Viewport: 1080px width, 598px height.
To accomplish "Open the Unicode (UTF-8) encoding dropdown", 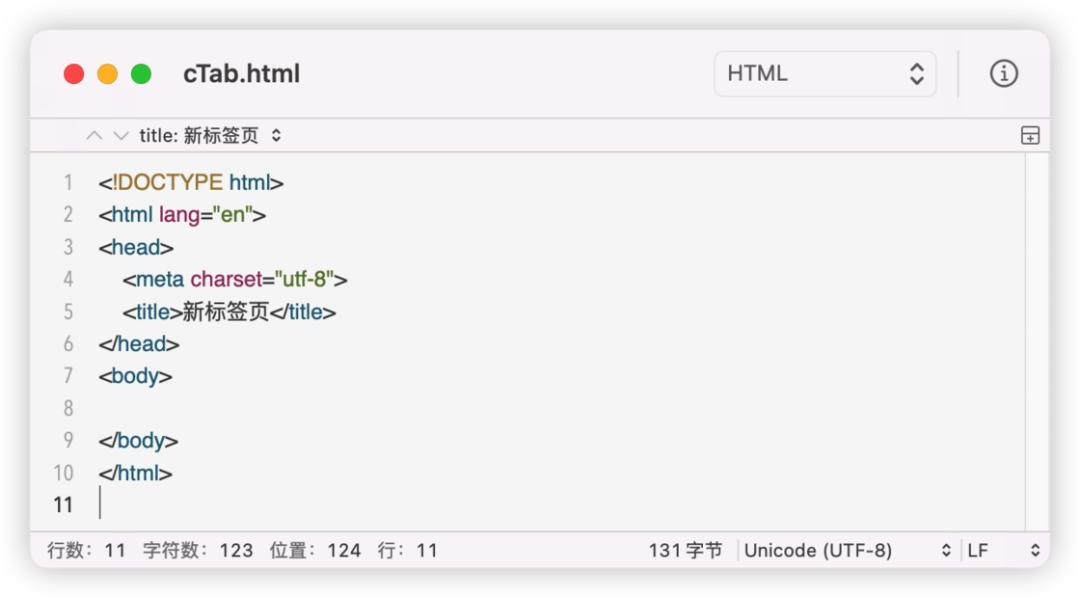I will tap(847, 550).
